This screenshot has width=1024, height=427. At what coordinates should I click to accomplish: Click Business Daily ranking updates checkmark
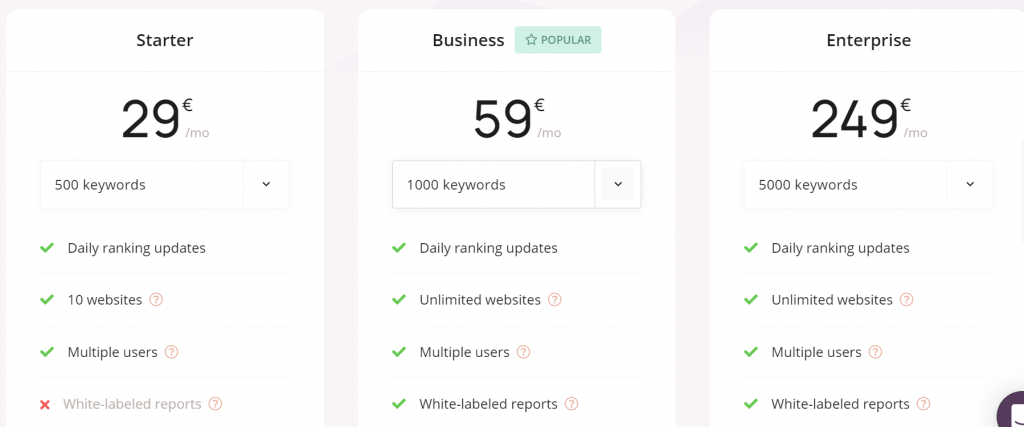(x=399, y=248)
